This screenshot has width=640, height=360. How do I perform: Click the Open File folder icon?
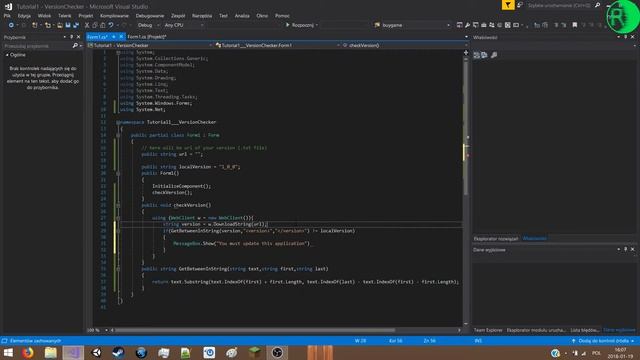point(60,25)
